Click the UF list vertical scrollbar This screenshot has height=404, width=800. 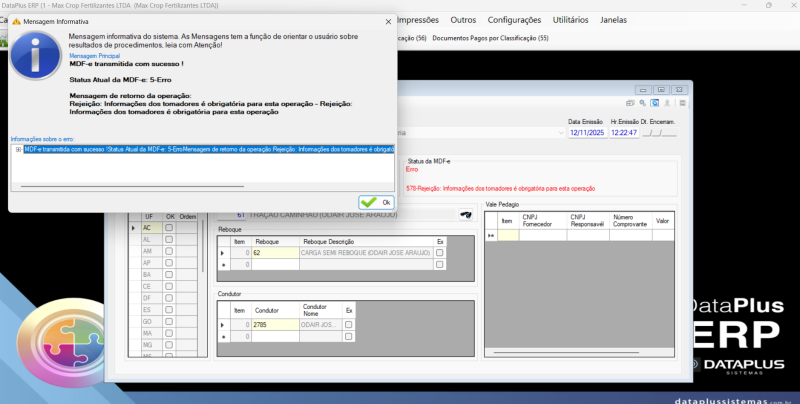coord(203,245)
